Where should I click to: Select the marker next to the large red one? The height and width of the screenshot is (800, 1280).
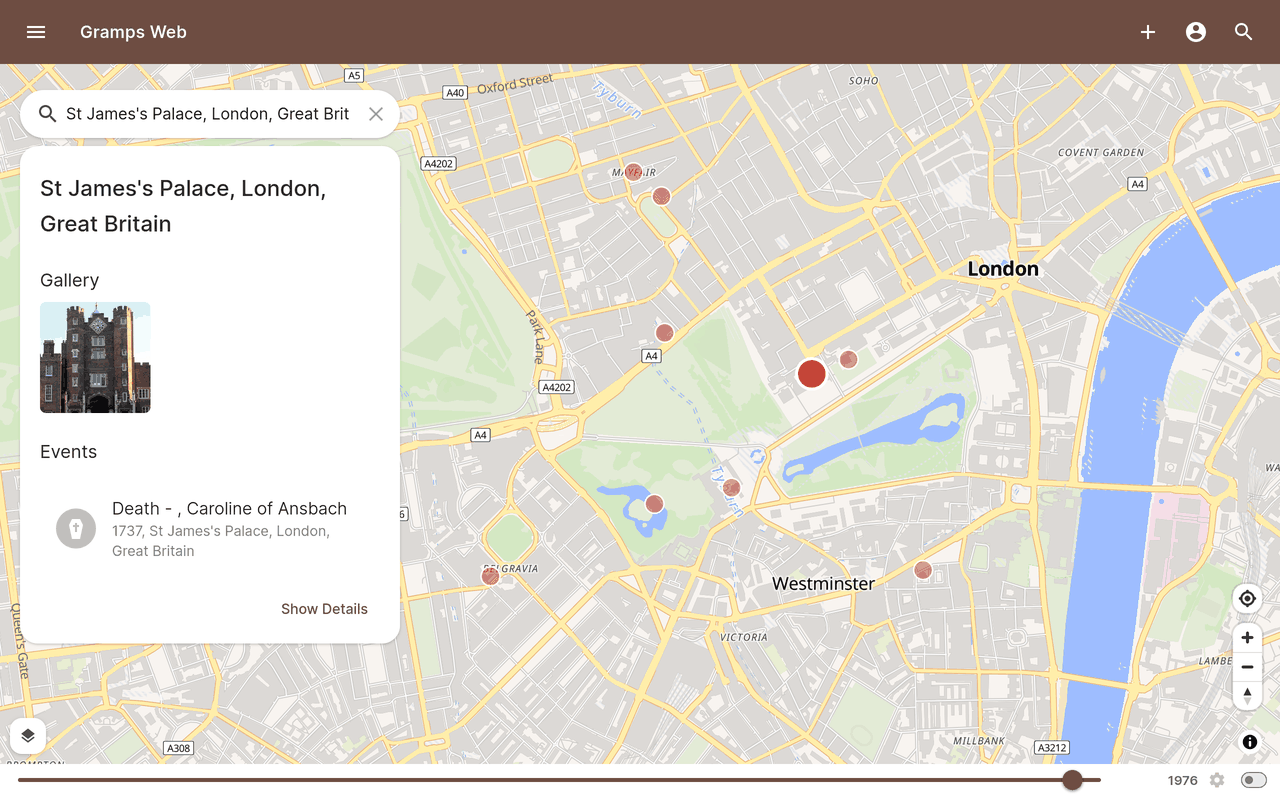click(x=848, y=359)
